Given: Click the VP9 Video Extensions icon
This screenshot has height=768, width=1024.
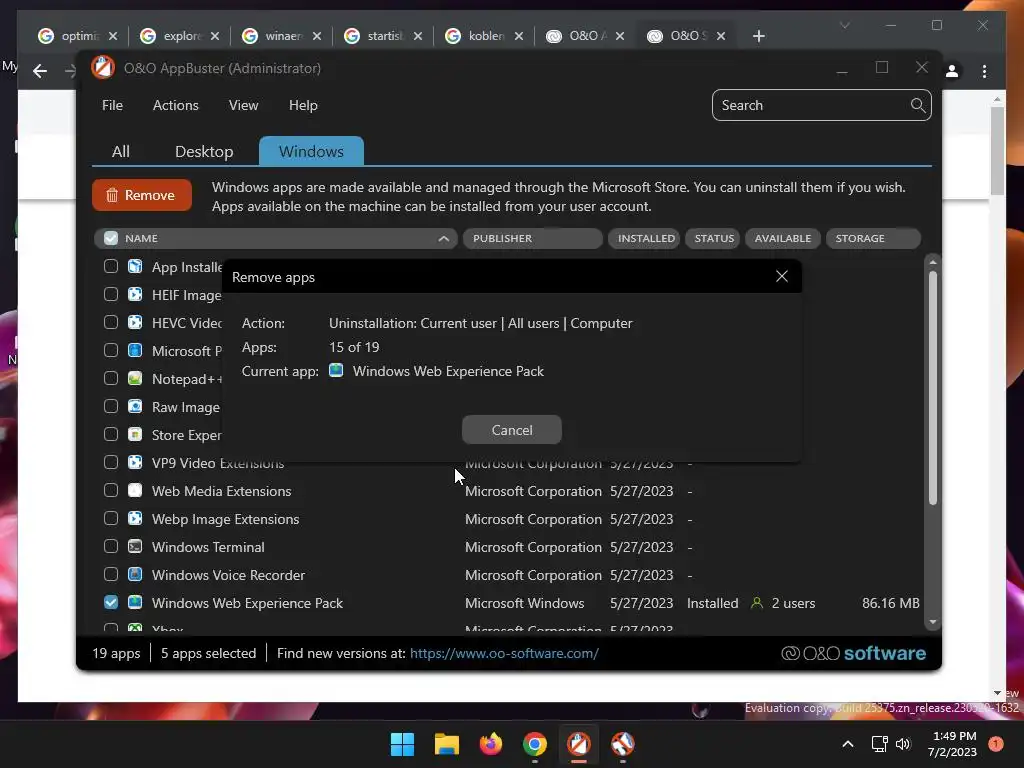Looking at the screenshot, I should click(x=135, y=462).
